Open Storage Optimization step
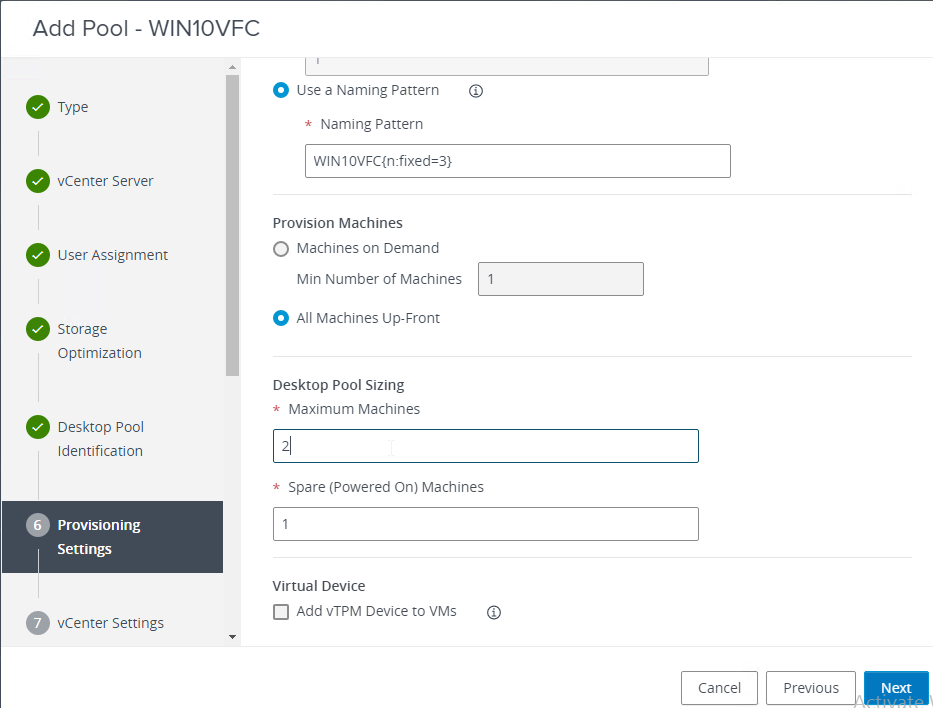 pos(99,341)
